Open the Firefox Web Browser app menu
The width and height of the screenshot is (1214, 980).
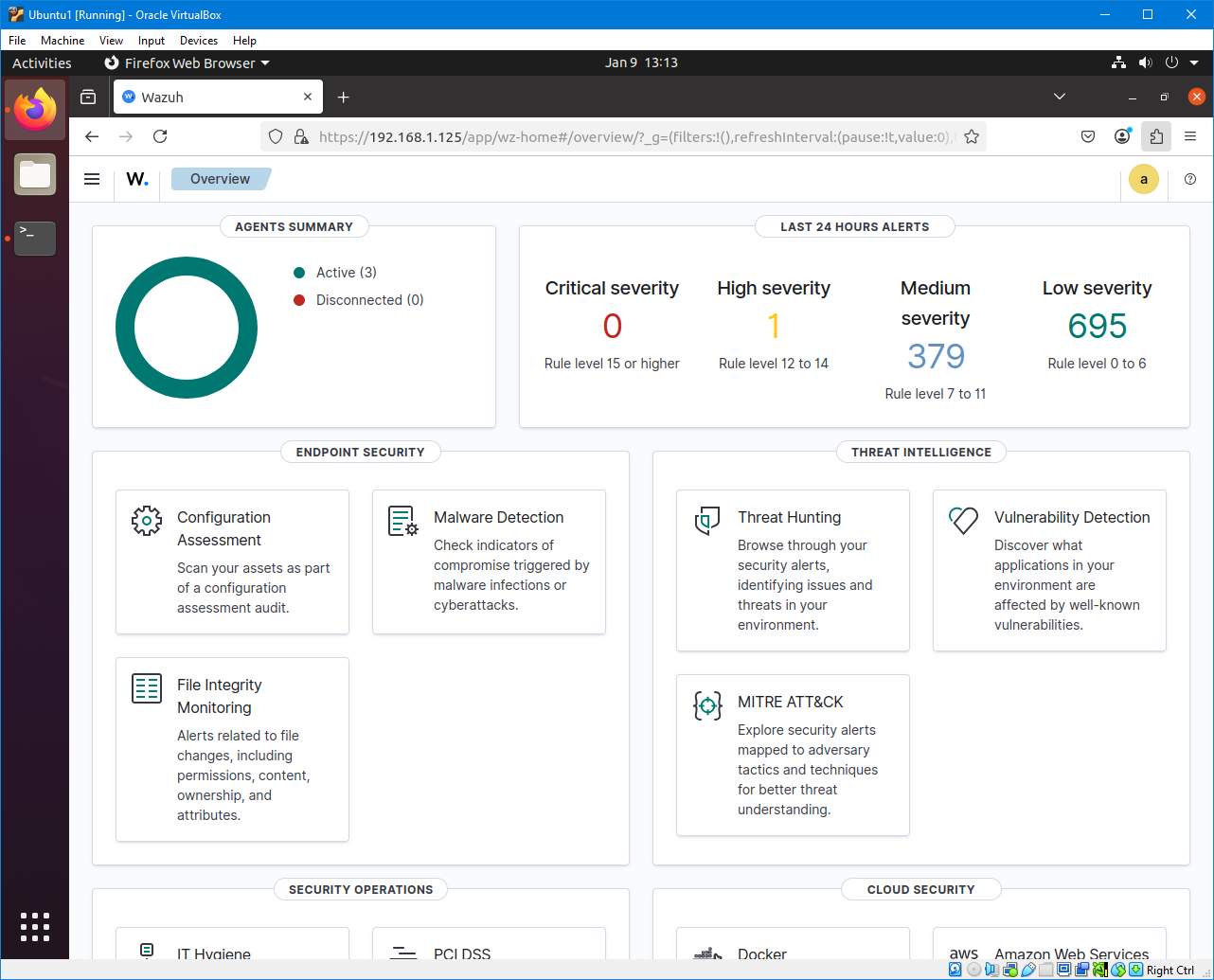[x=187, y=62]
